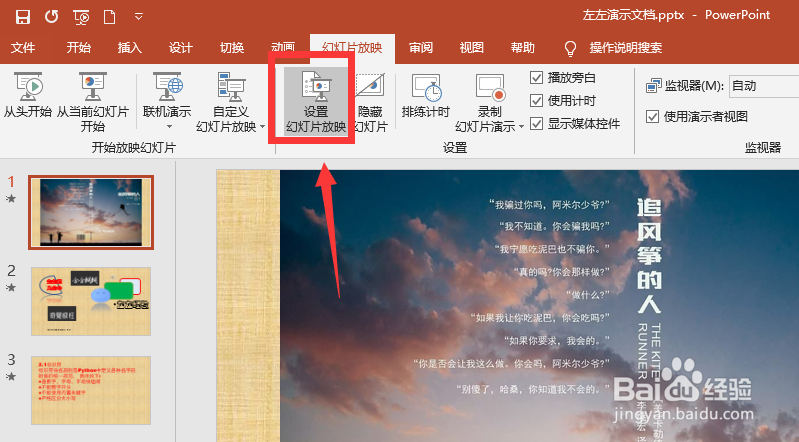The height and width of the screenshot is (442, 799).
Task: Click the monitor icon beside 监视器(M)
Action: coord(653,86)
